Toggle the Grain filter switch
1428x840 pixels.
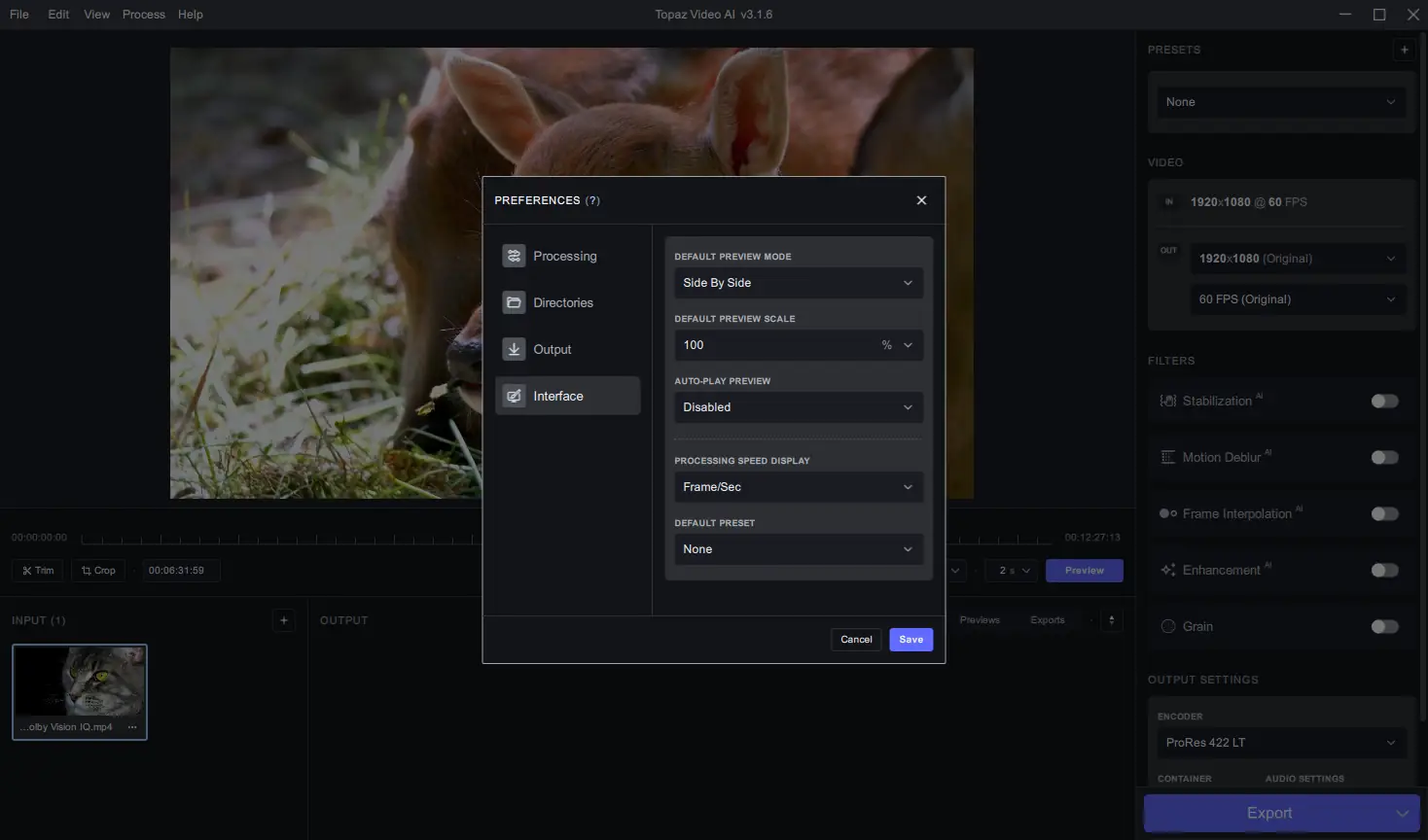(x=1384, y=627)
